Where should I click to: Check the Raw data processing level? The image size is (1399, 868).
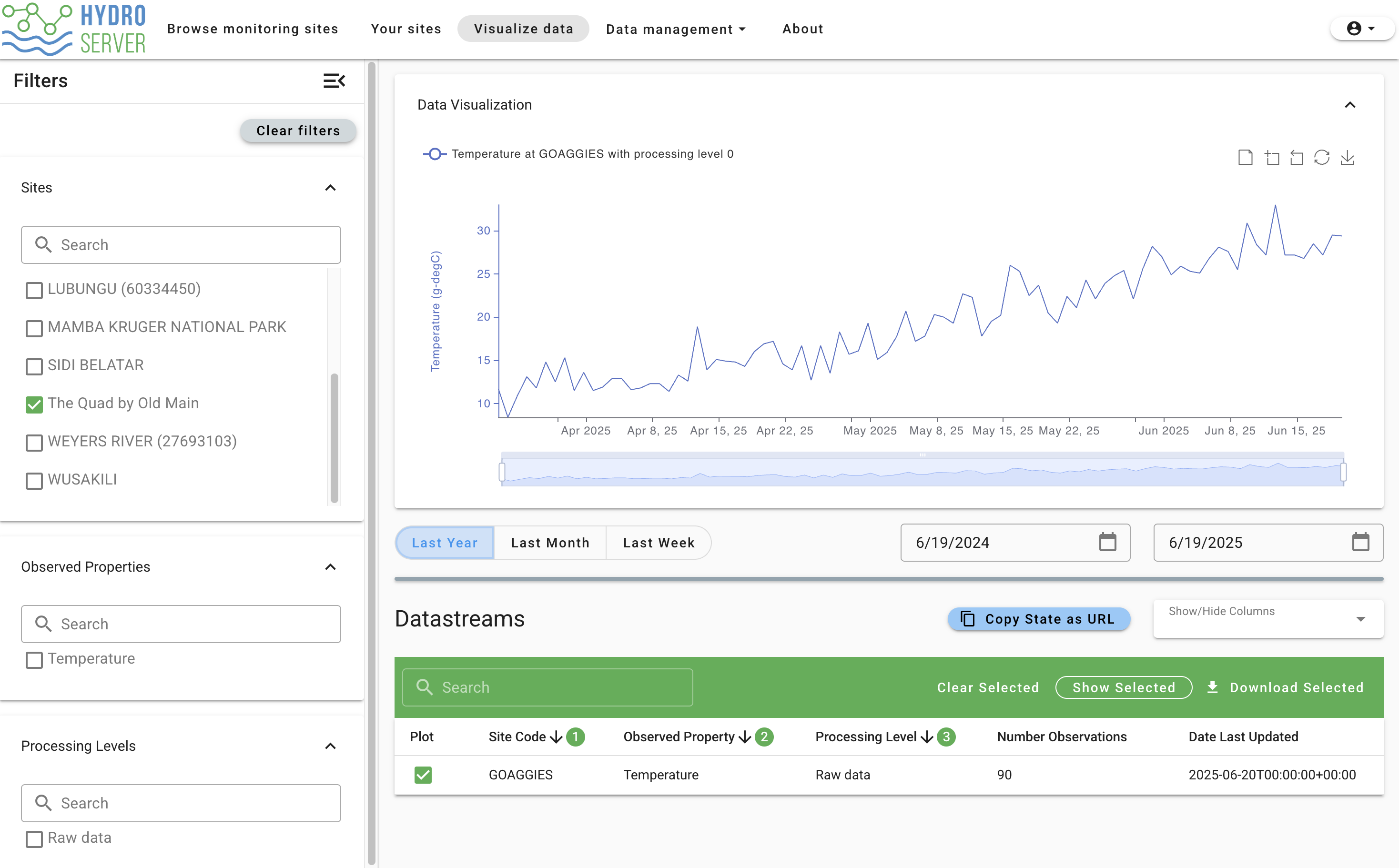34,839
